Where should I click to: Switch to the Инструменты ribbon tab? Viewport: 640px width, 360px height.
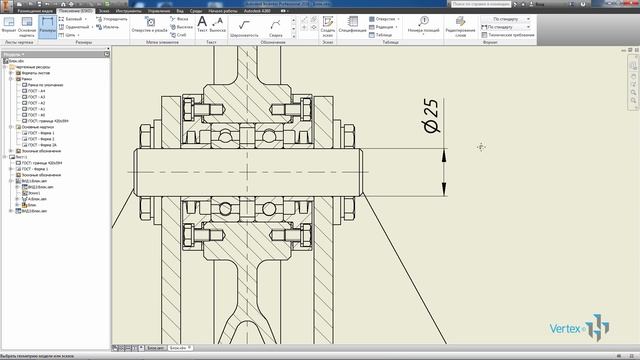point(128,11)
